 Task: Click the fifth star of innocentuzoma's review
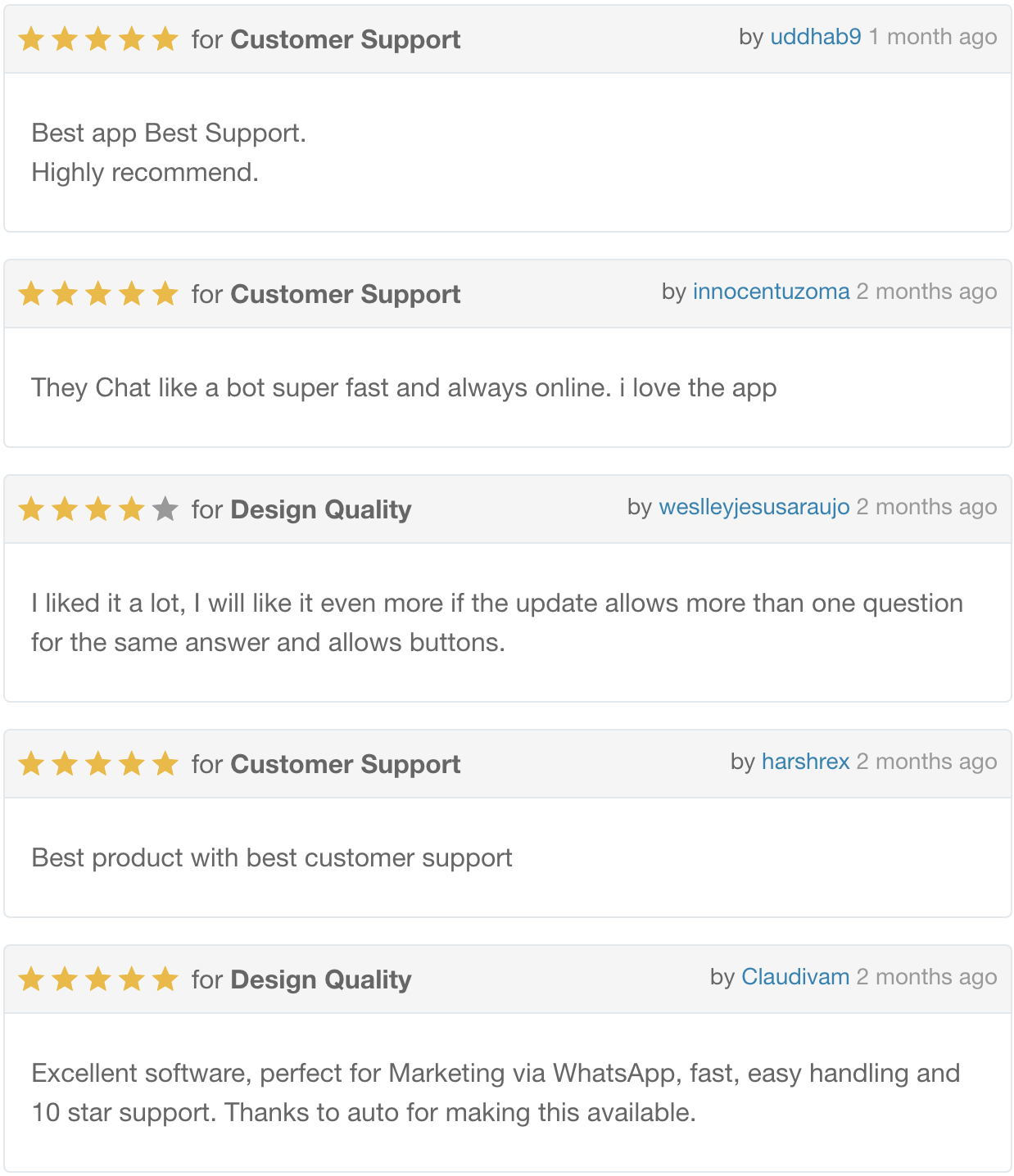coord(165,294)
